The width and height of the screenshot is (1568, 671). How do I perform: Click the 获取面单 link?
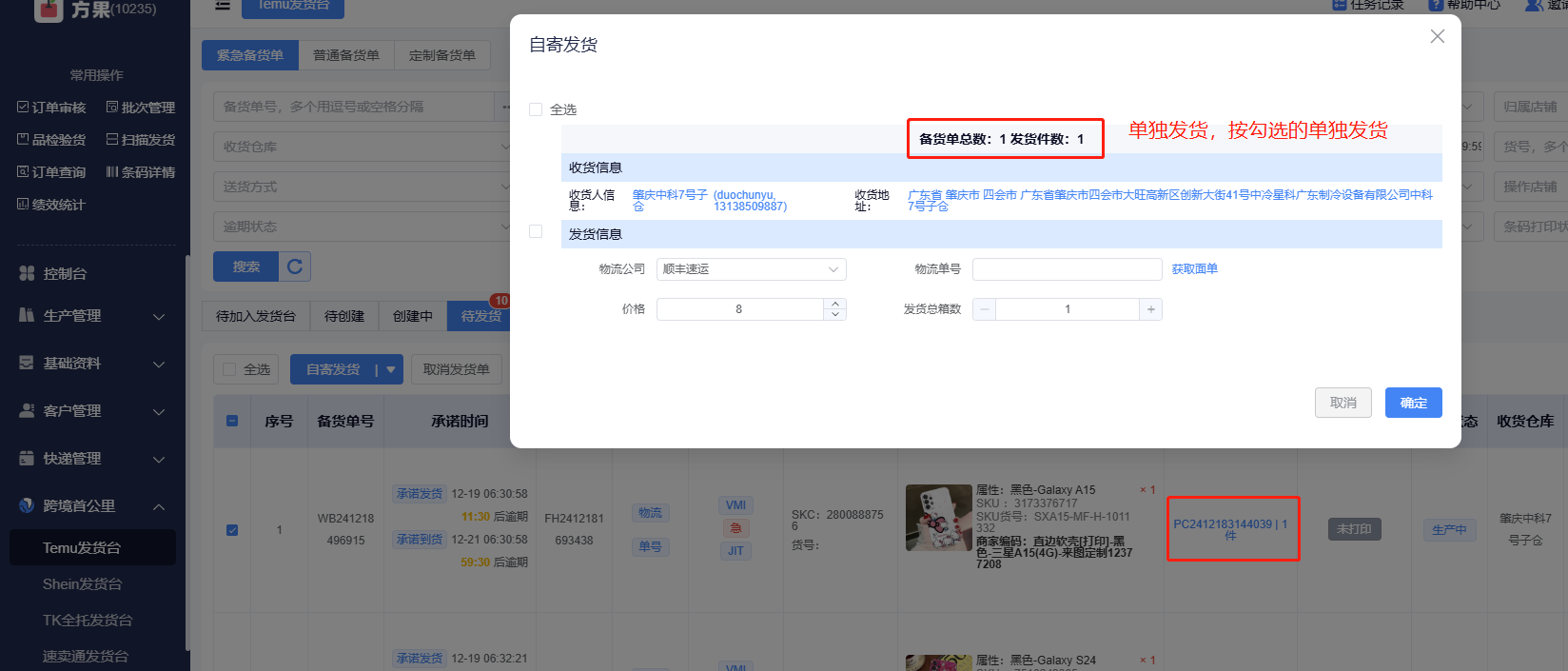coord(1194,269)
